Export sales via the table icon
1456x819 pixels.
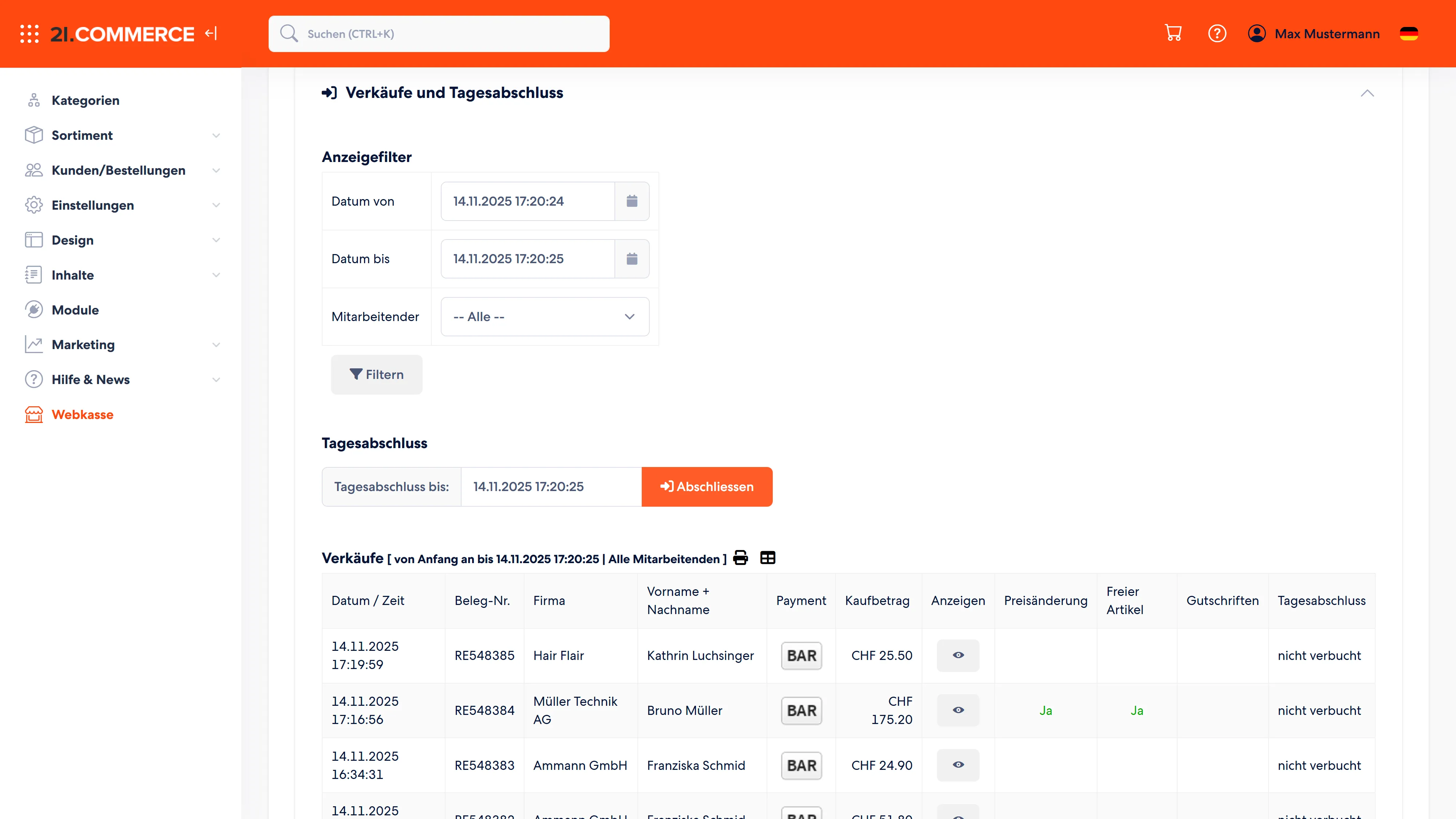pyautogui.click(x=768, y=558)
